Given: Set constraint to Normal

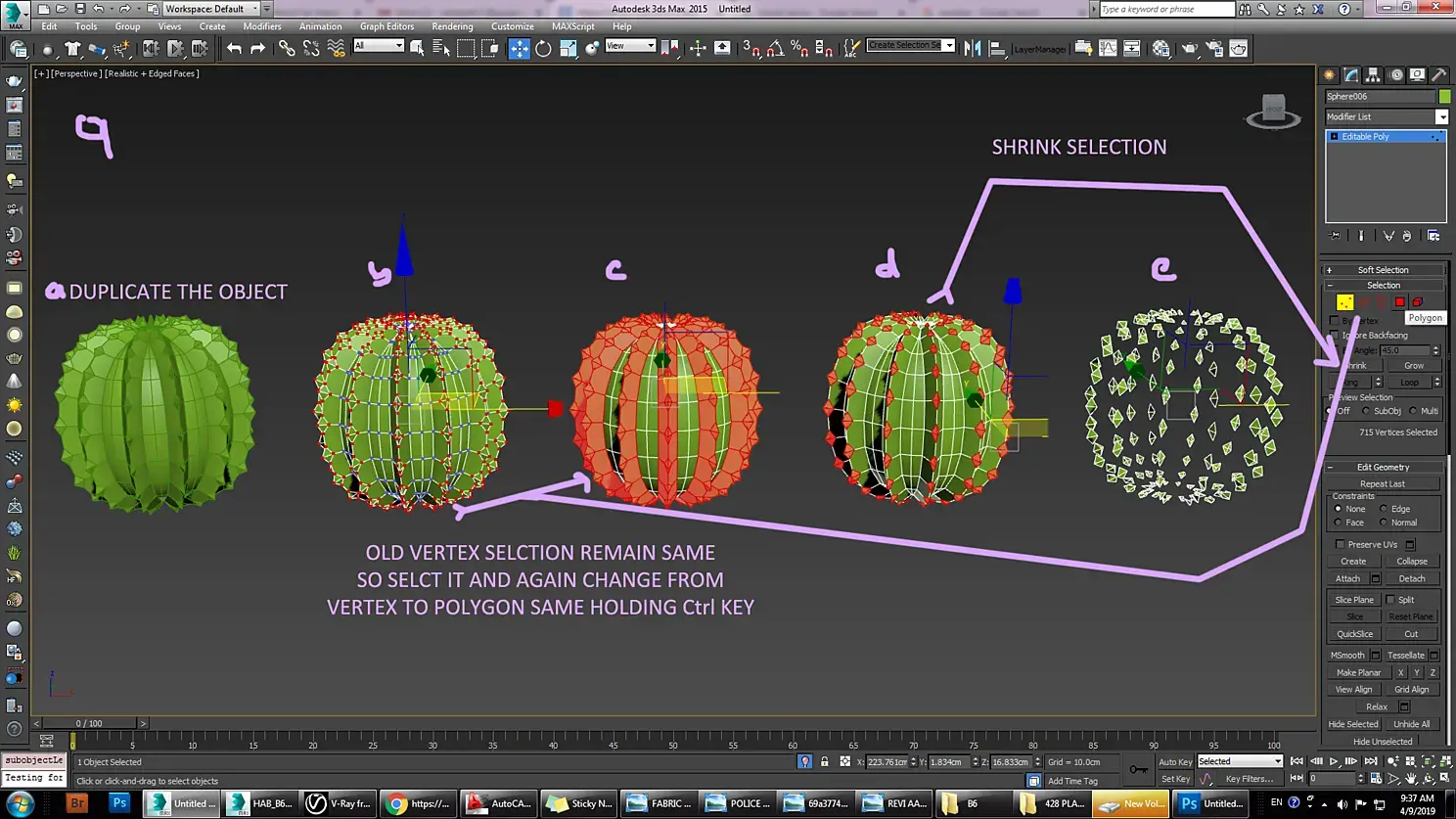Looking at the screenshot, I should pyautogui.click(x=1384, y=523).
